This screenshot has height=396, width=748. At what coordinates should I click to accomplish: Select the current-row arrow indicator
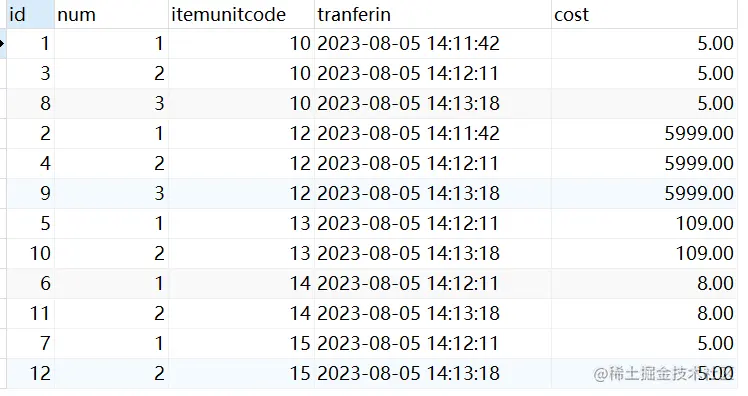(2, 44)
